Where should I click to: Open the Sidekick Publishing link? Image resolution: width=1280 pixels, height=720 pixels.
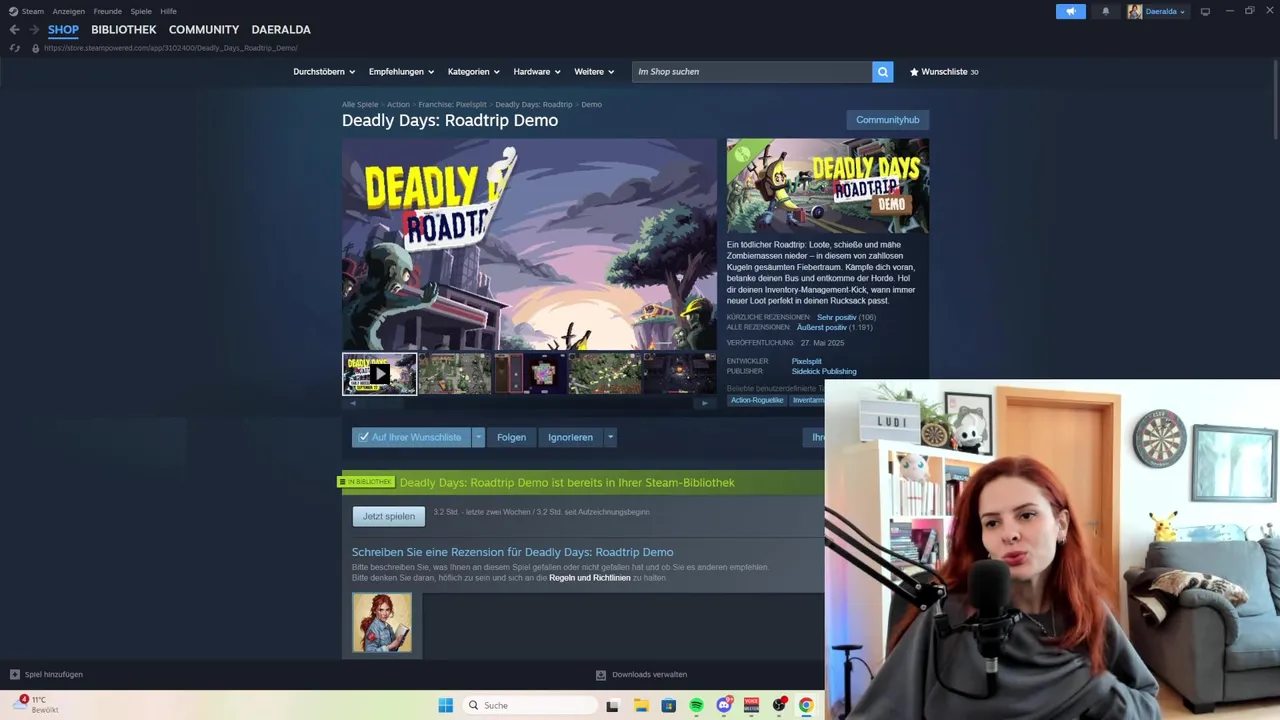tap(824, 371)
